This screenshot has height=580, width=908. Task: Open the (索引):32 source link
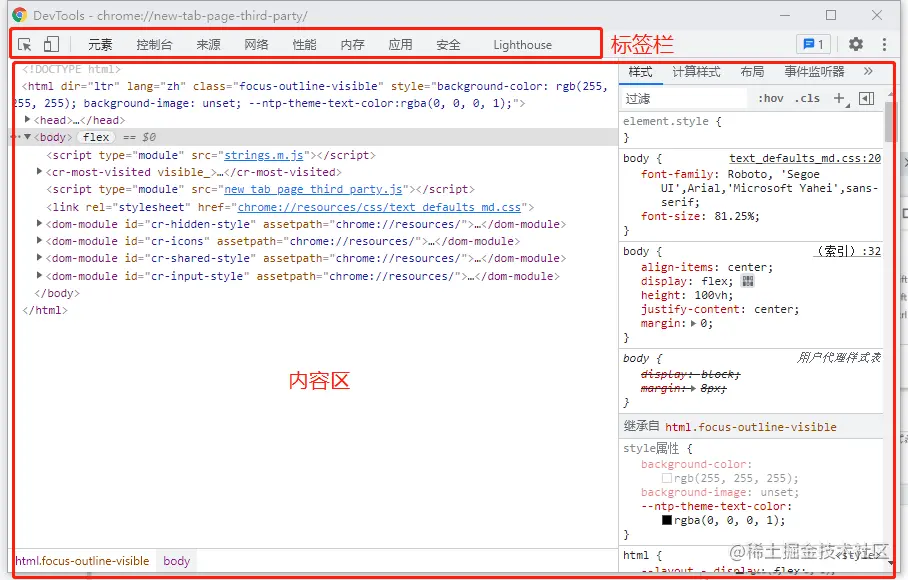(x=847, y=251)
